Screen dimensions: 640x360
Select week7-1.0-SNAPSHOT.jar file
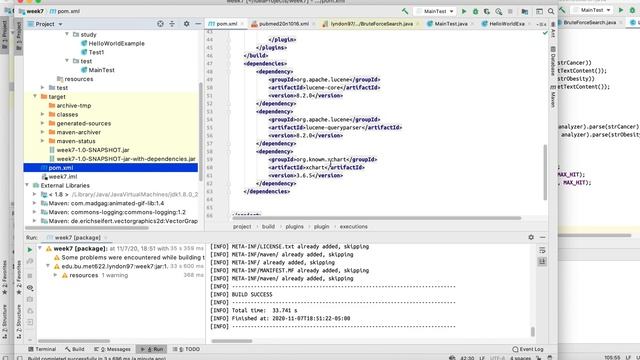tap(93, 150)
